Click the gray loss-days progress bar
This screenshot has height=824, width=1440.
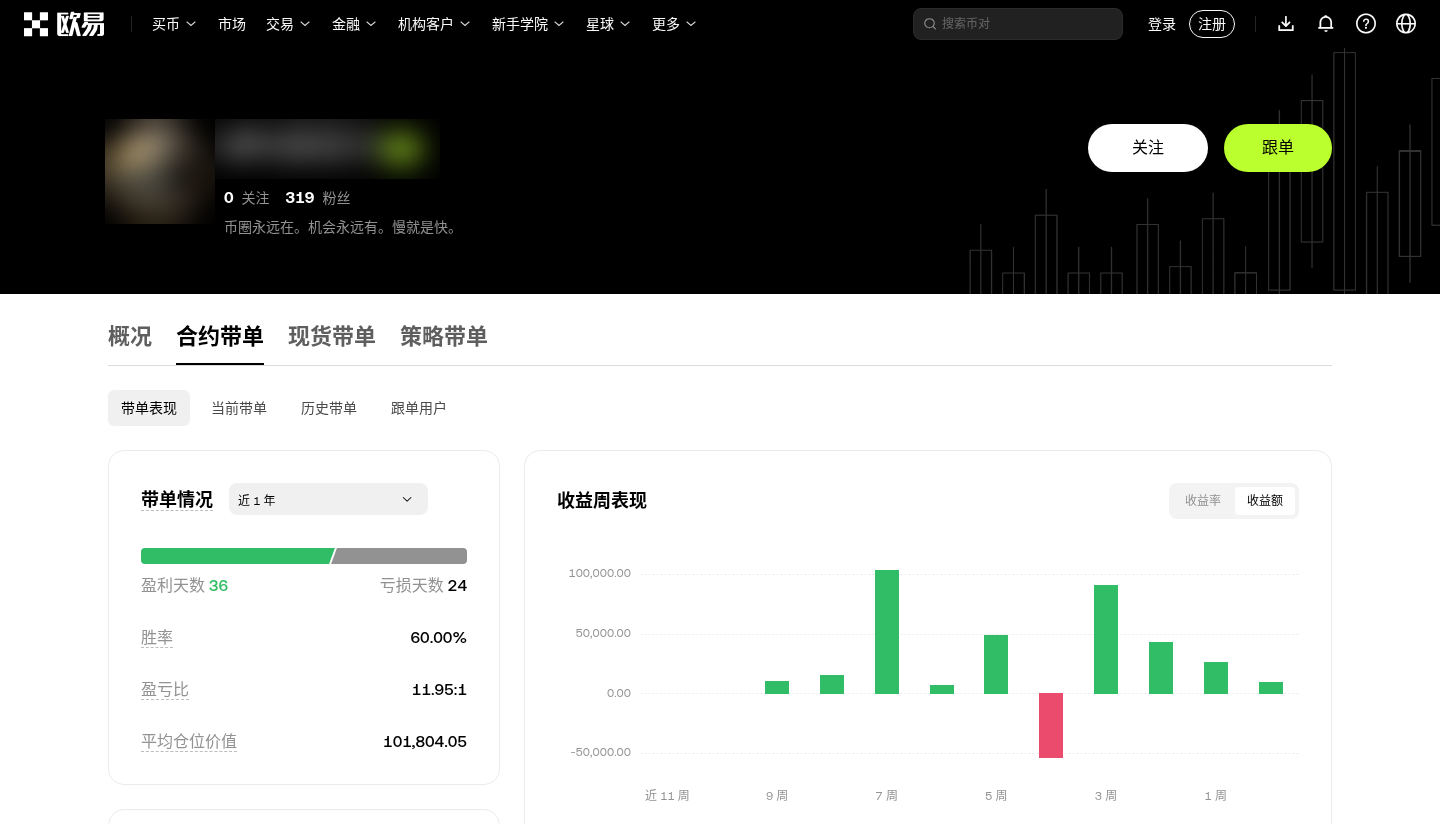coord(399,556)
